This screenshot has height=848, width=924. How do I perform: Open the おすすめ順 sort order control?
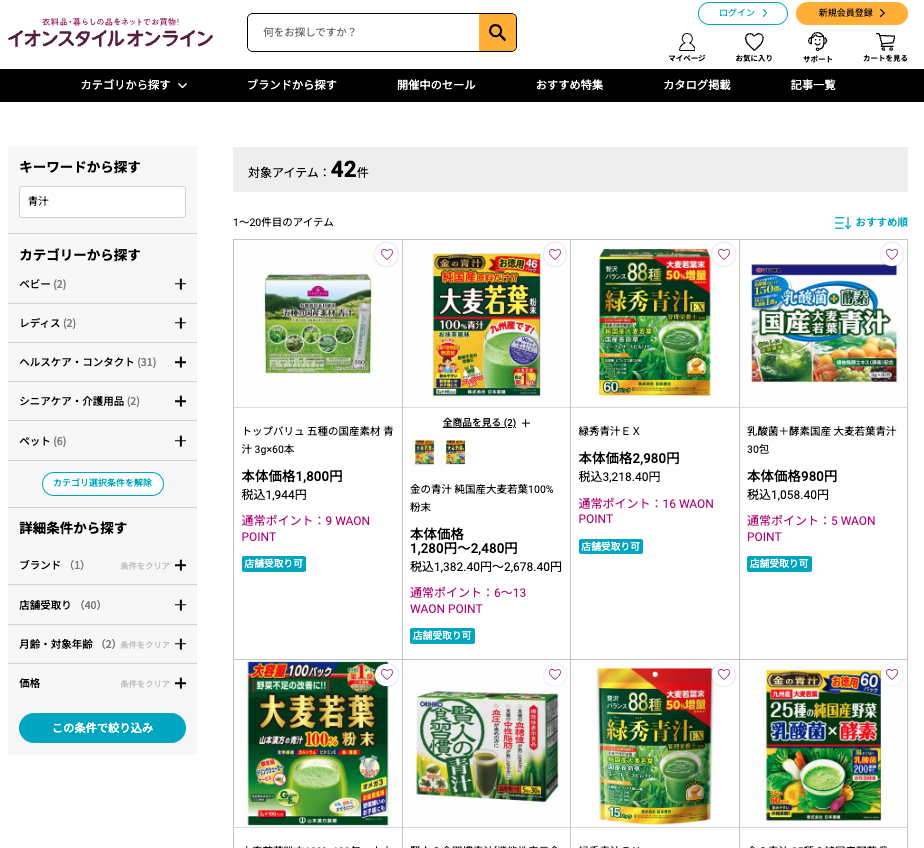871,222
